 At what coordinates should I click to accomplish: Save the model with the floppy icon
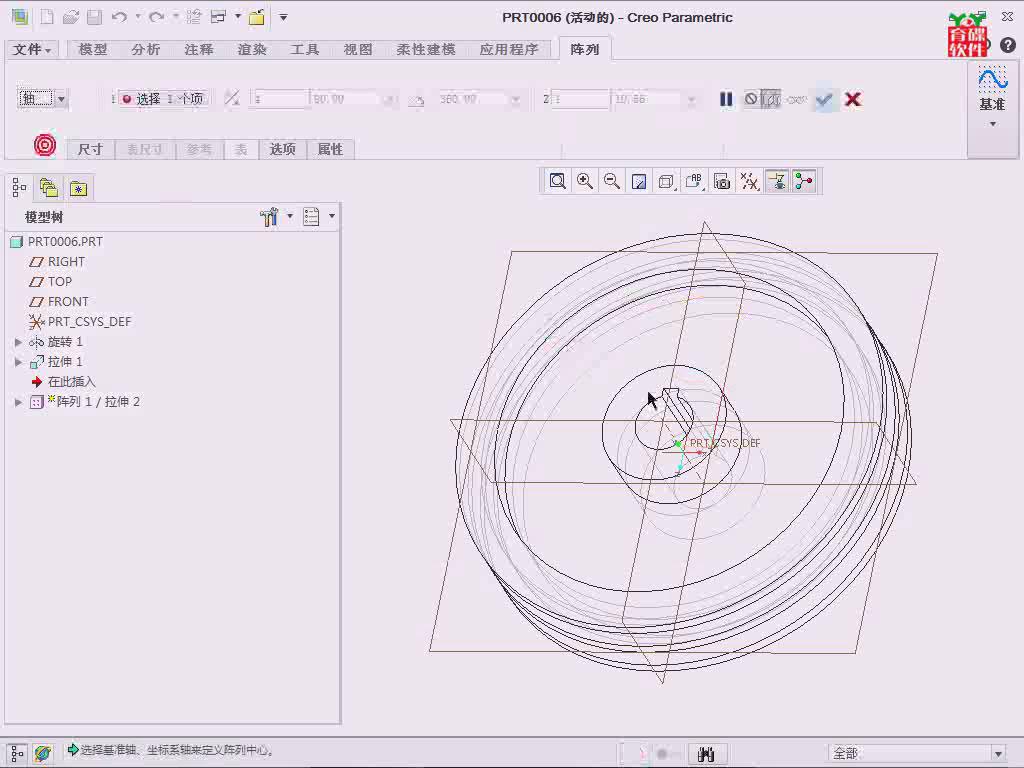95,17
